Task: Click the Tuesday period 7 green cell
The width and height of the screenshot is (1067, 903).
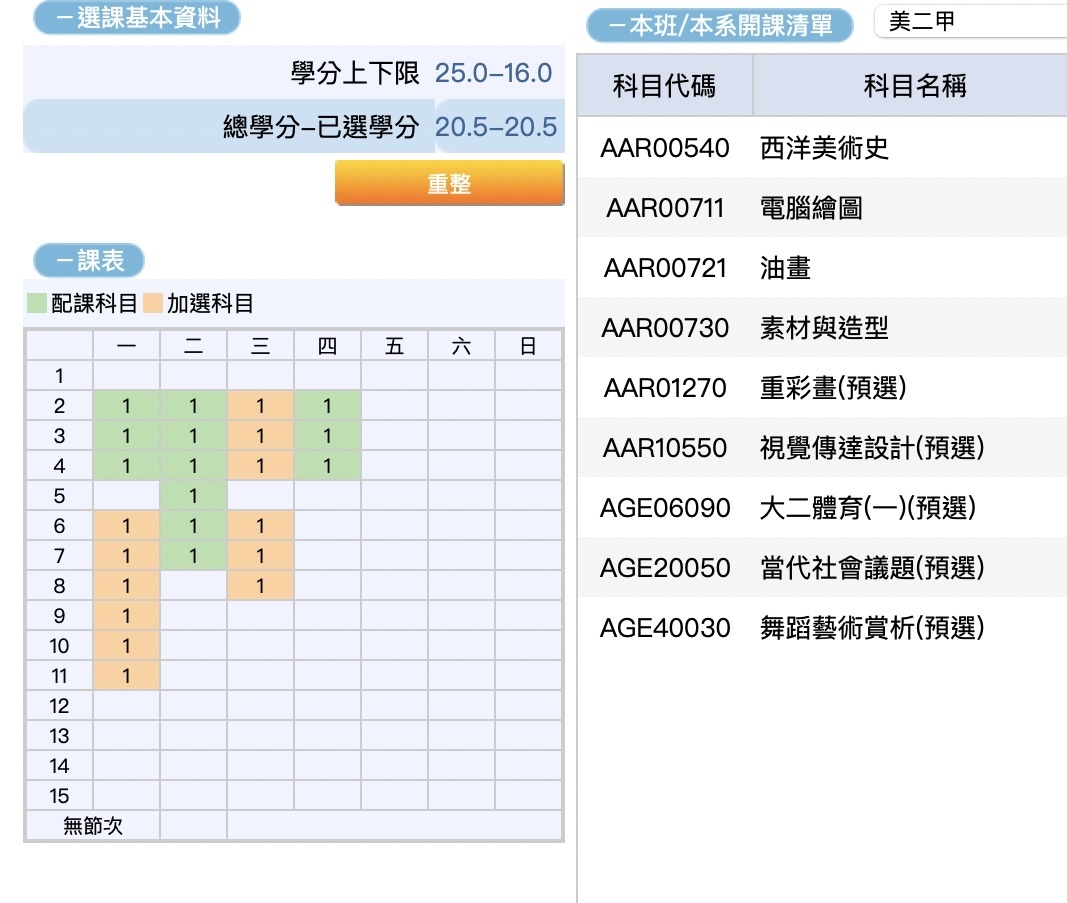Action: coord(193,555)
